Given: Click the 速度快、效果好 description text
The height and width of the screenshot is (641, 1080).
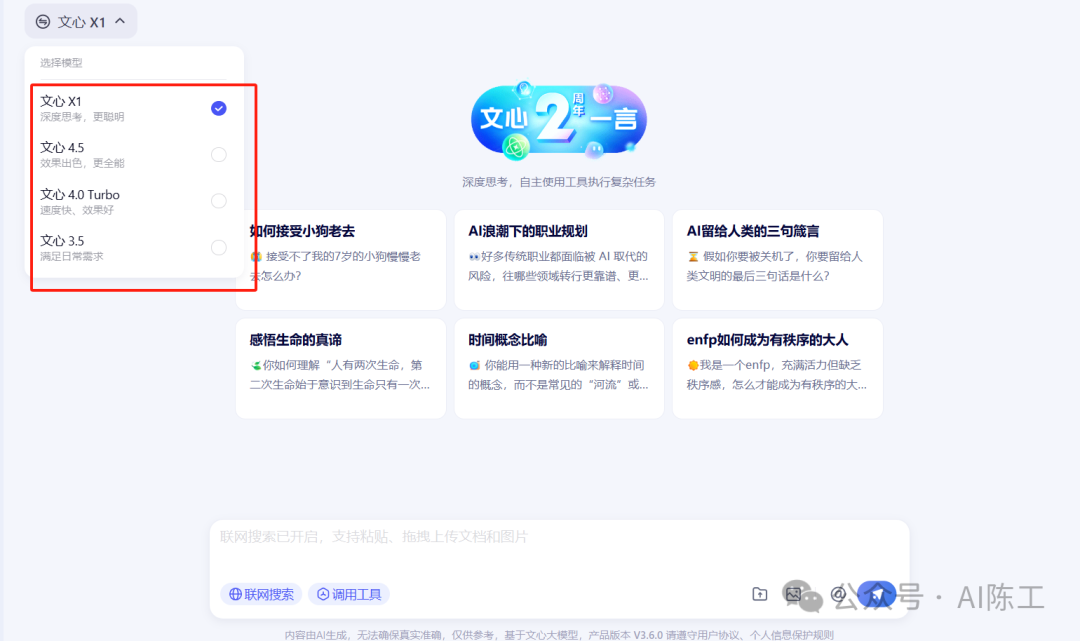Looking at the screenshot, I should click(x=77, y=210).
